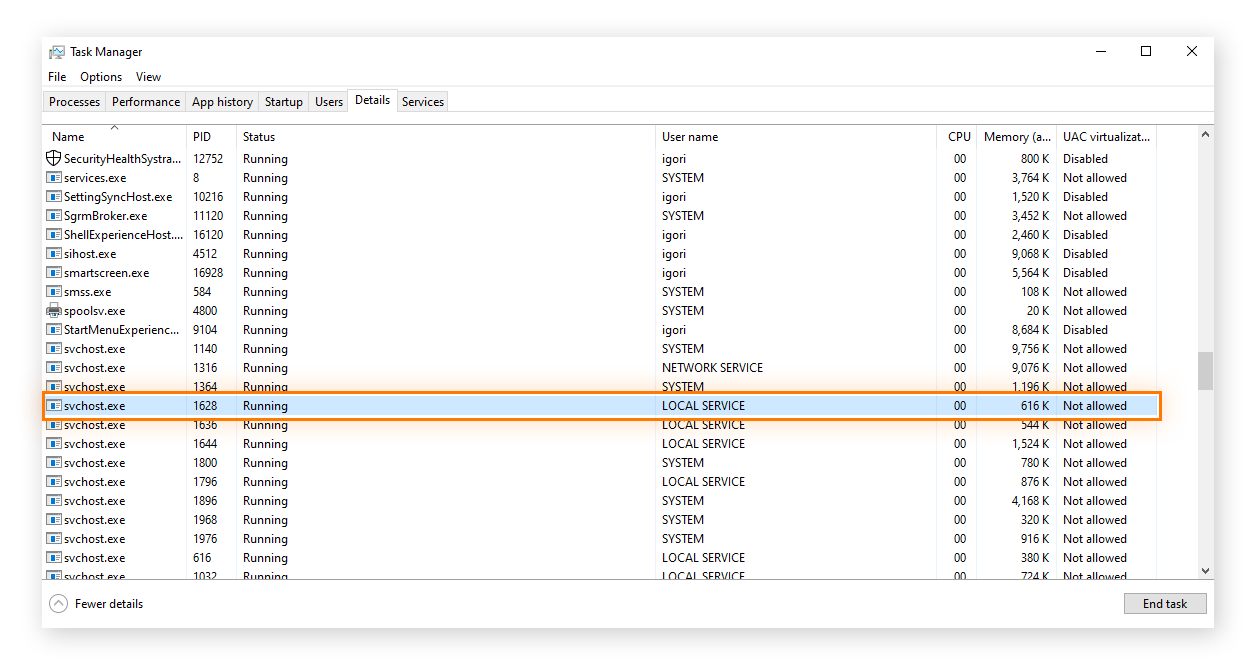Sort by the UAC virtualization column header
Image resolution: width=1253 pixels, height=666 pixels.
1106,137
